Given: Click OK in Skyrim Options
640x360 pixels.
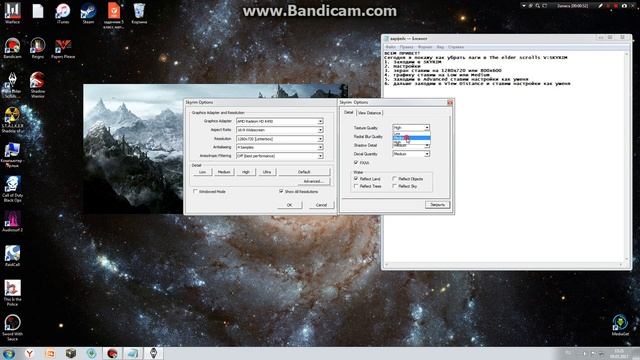Looking at the screenshot, I should pos(289,205).
